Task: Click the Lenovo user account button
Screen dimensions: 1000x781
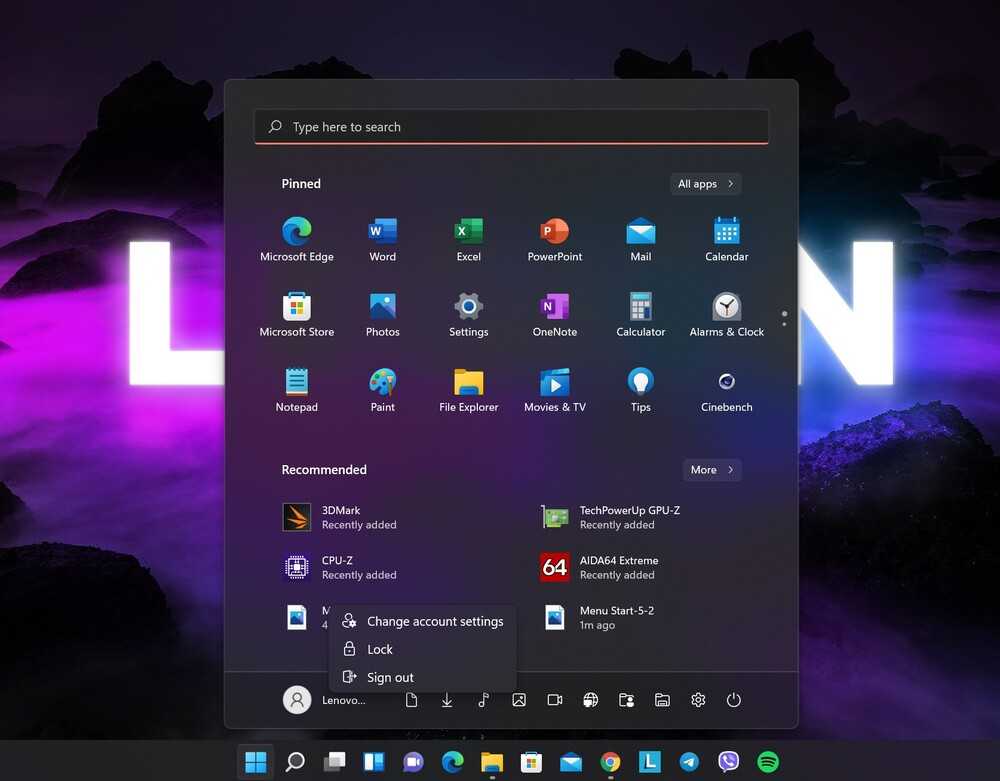Action: [x=323, y=700]
